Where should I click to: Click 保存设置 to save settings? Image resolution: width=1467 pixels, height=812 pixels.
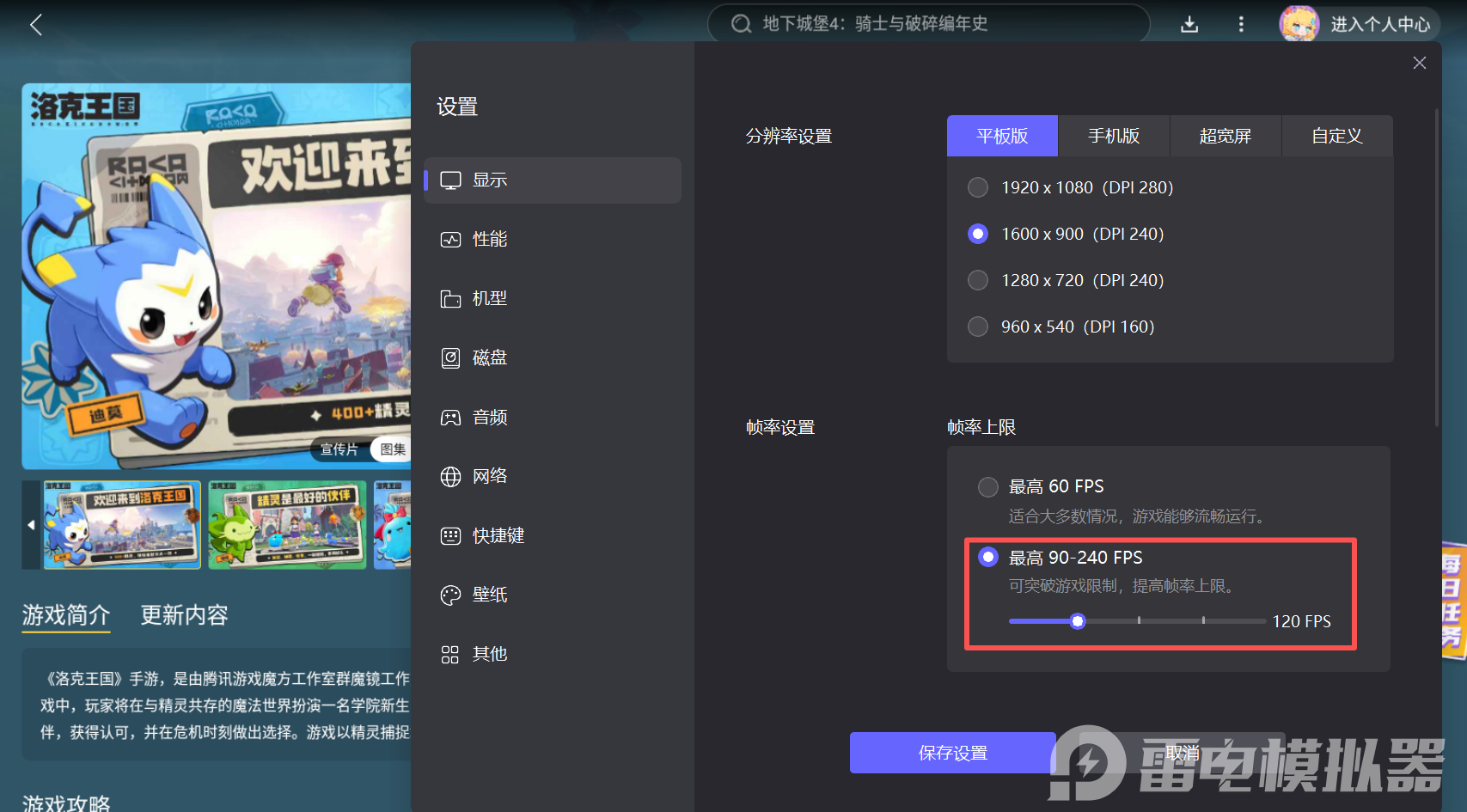(x=953, y=753)
